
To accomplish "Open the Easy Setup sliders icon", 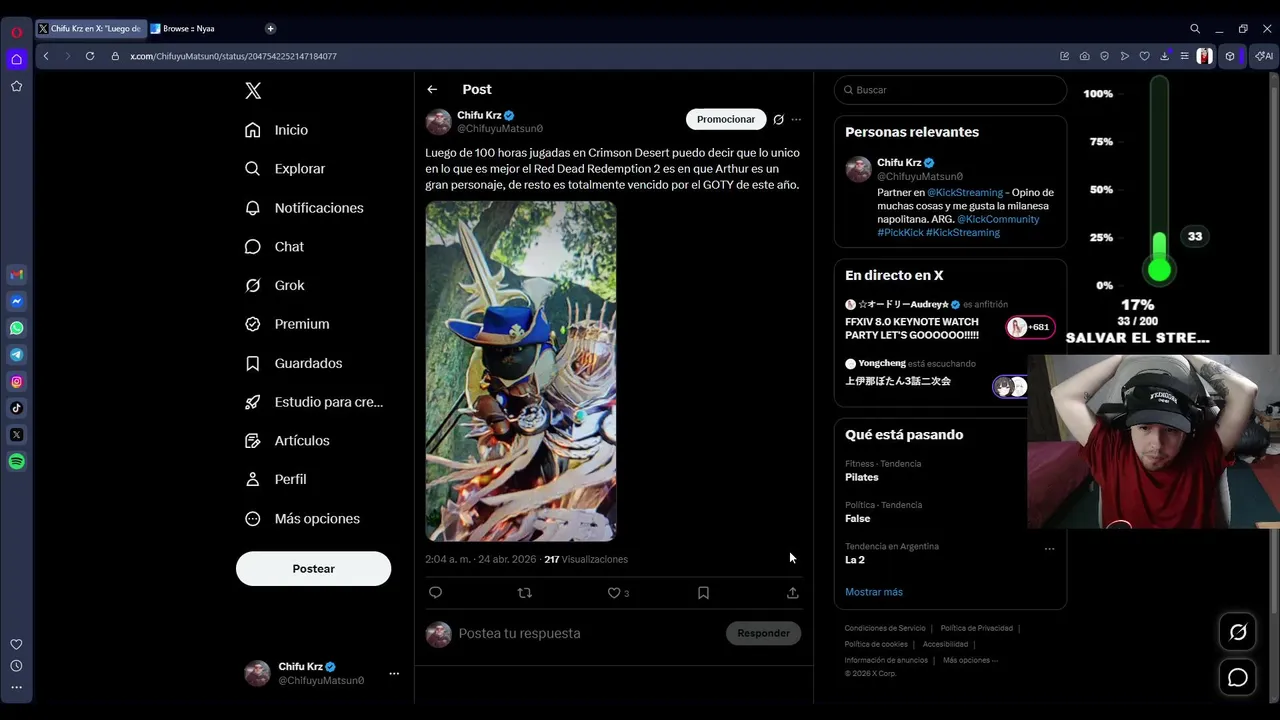I will click(x=1184, y=56).
